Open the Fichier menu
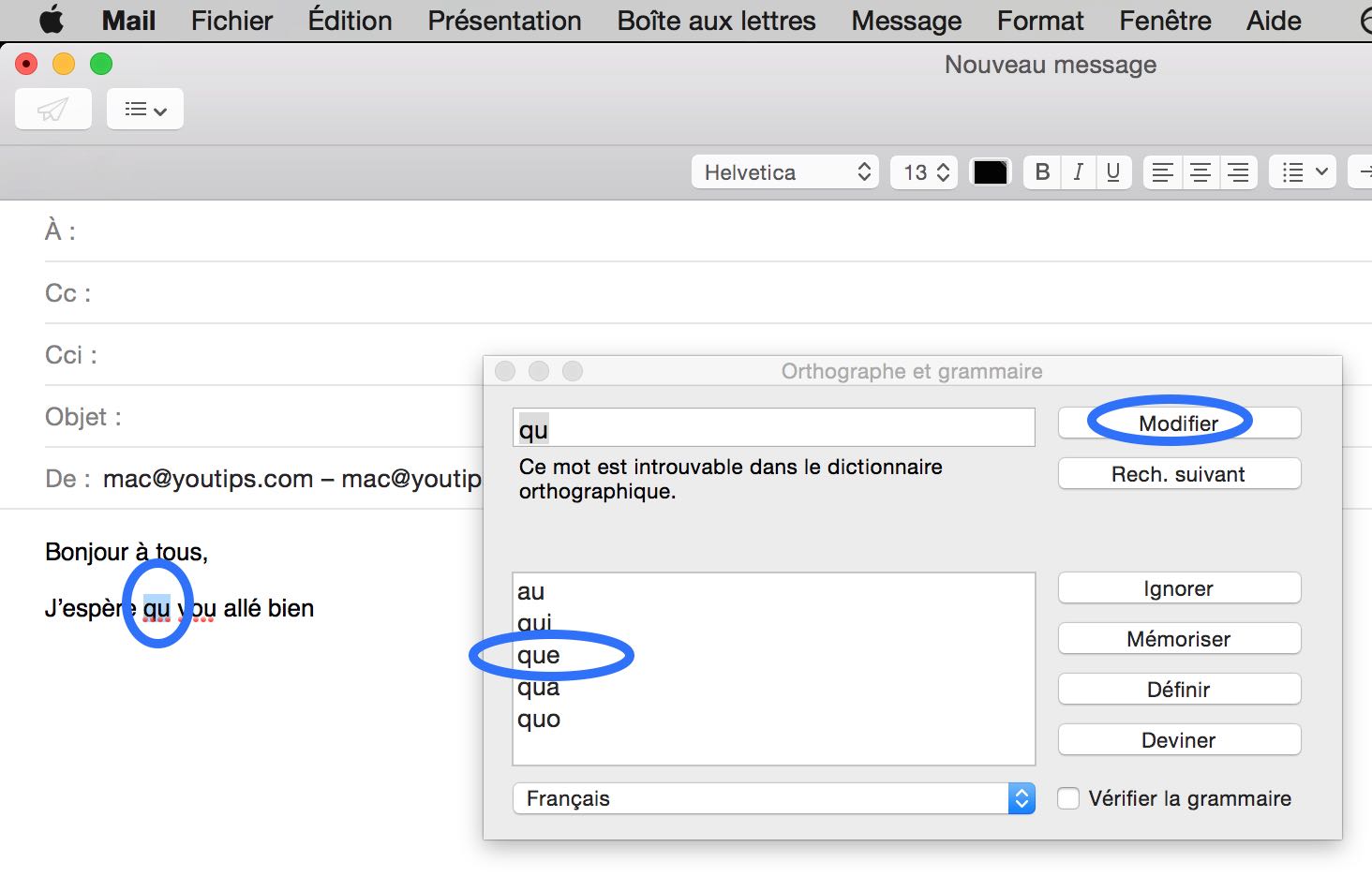 click(231, 21)
